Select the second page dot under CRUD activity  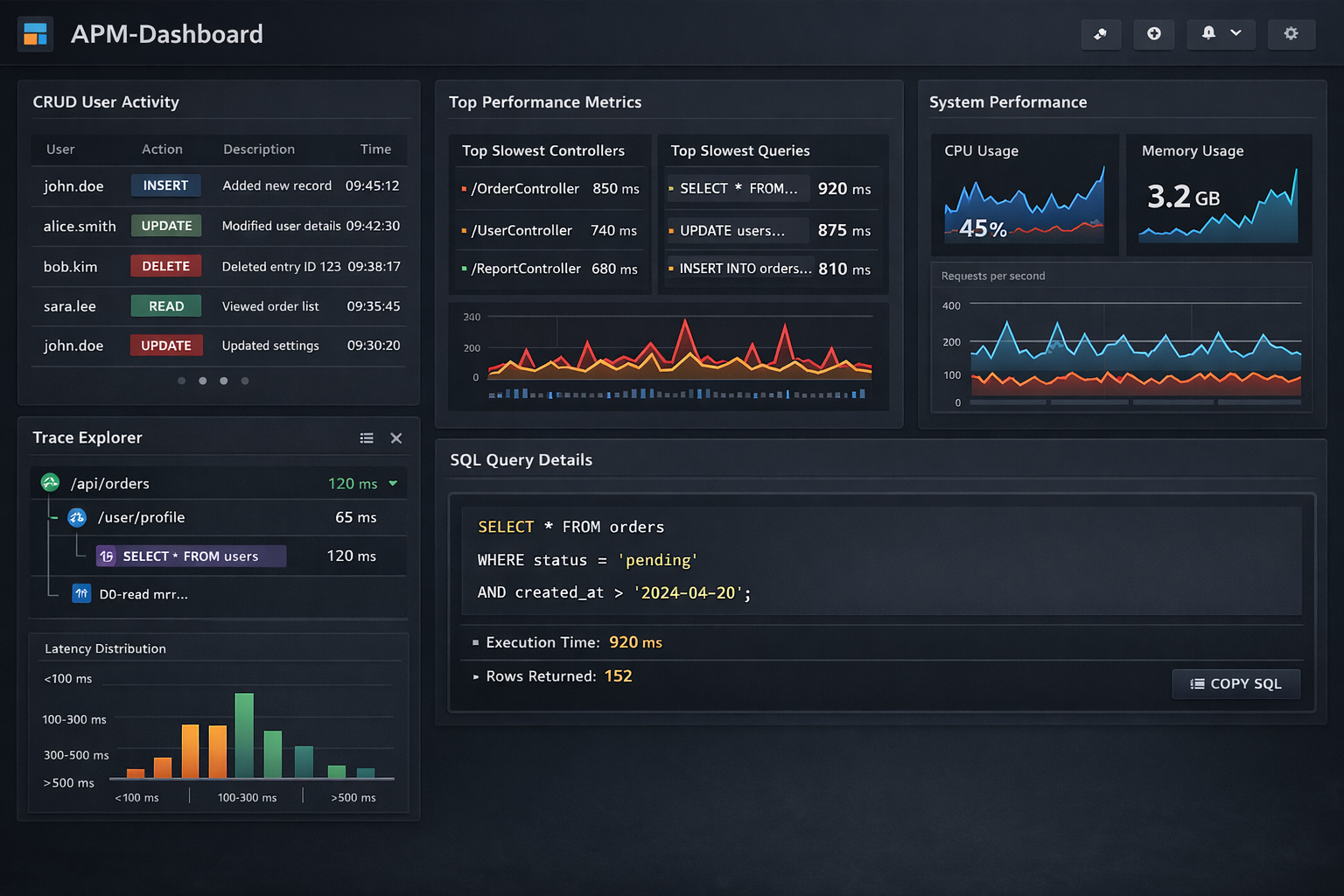202,381
